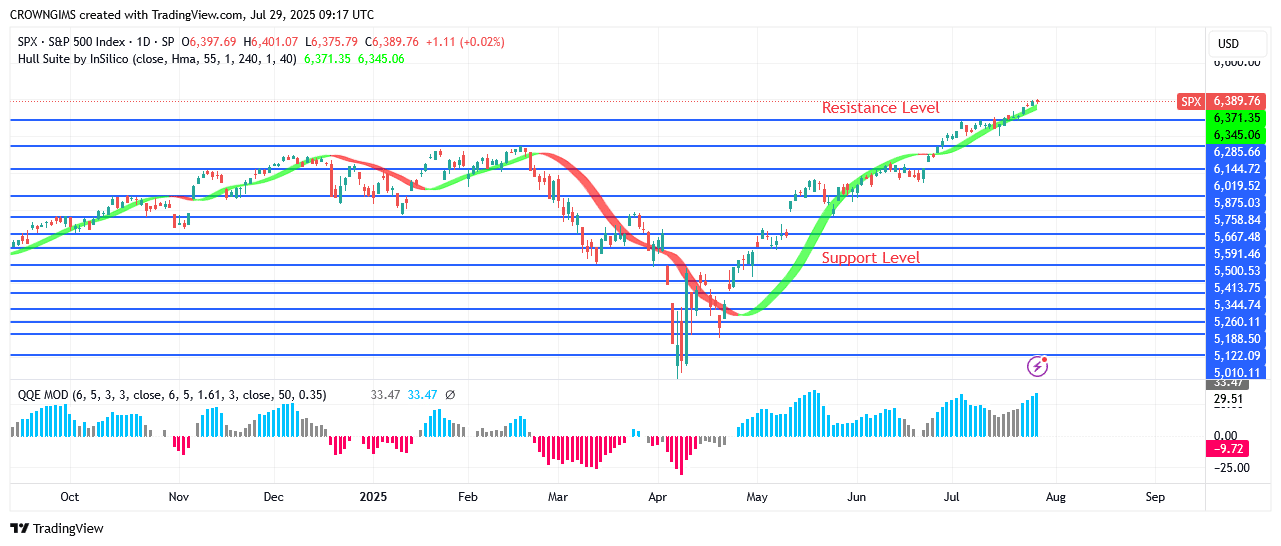
Task: Select the 6,019.52 price level label
Action: [1237, 186]
